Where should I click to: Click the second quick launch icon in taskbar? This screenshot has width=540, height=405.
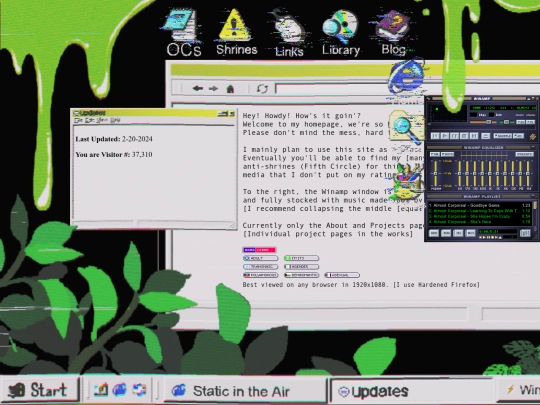120,390
